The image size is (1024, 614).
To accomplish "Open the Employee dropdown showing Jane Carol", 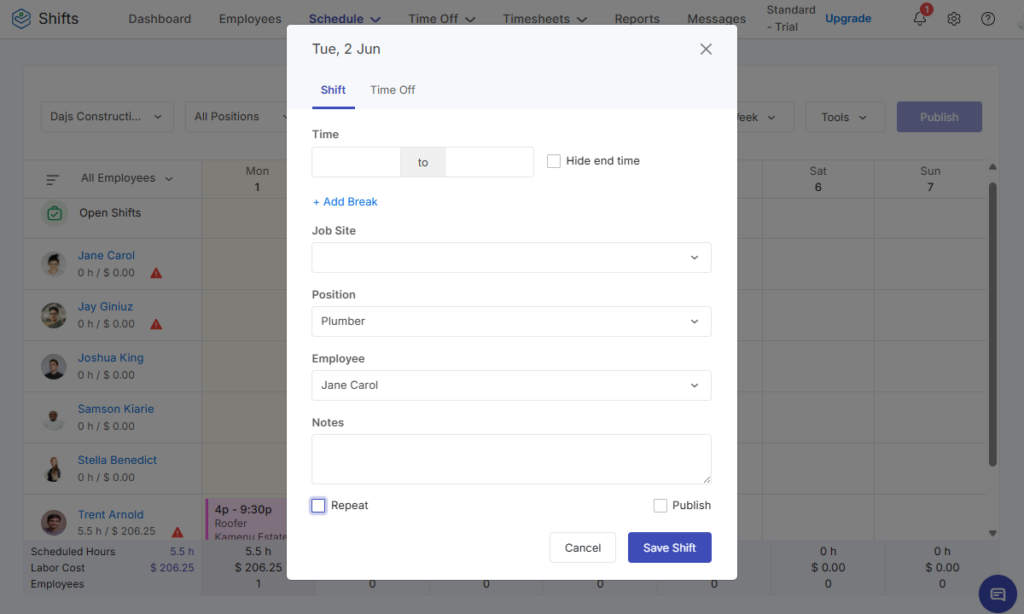I will 511,385.
